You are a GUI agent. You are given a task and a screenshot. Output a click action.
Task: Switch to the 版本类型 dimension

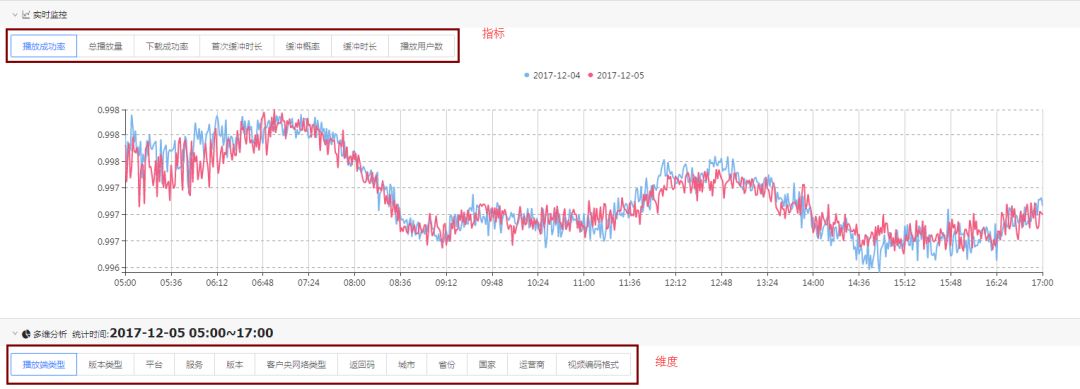tap(105, 365)
